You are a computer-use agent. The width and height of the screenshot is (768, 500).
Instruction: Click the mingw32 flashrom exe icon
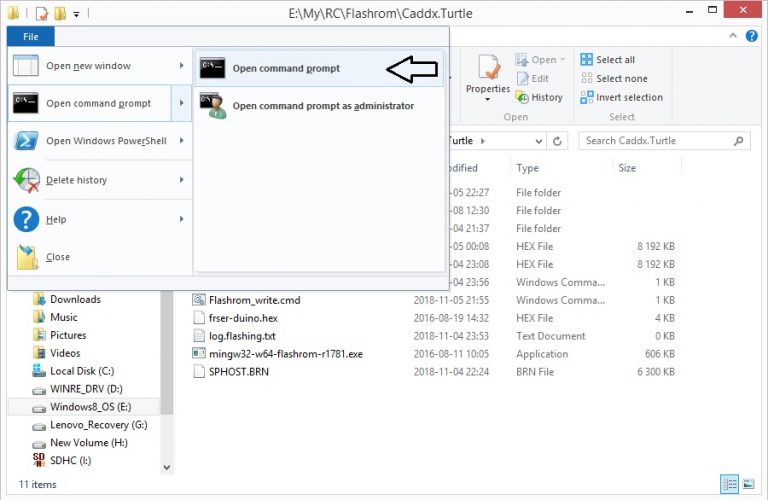pyautogui.click(x=199, y=354)
